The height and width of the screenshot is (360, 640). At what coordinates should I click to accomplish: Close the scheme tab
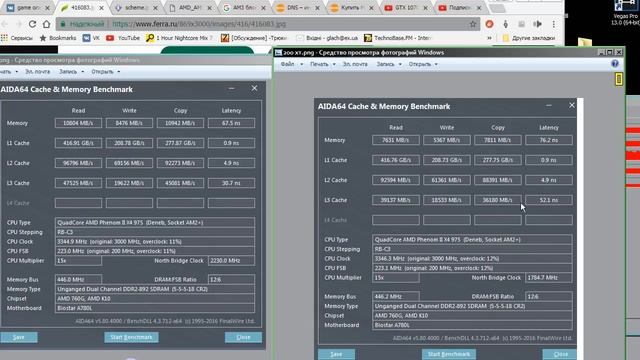tap(156, 8)
